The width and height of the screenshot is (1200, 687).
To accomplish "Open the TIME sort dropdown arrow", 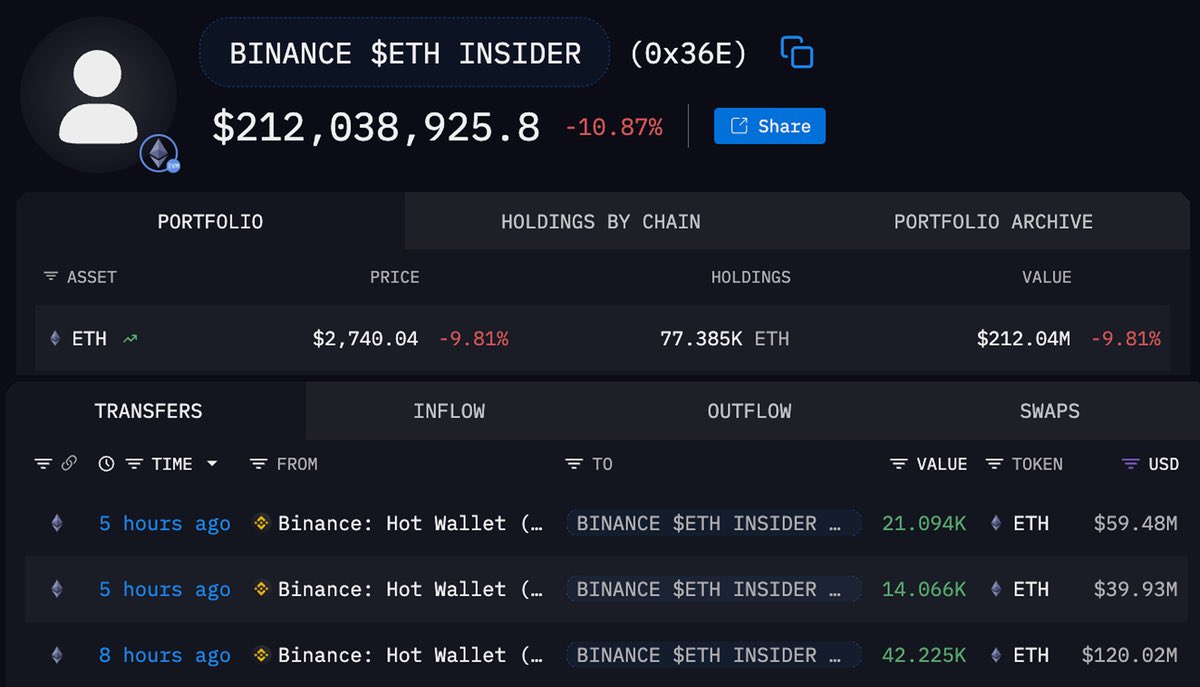I will click(212, 464).
